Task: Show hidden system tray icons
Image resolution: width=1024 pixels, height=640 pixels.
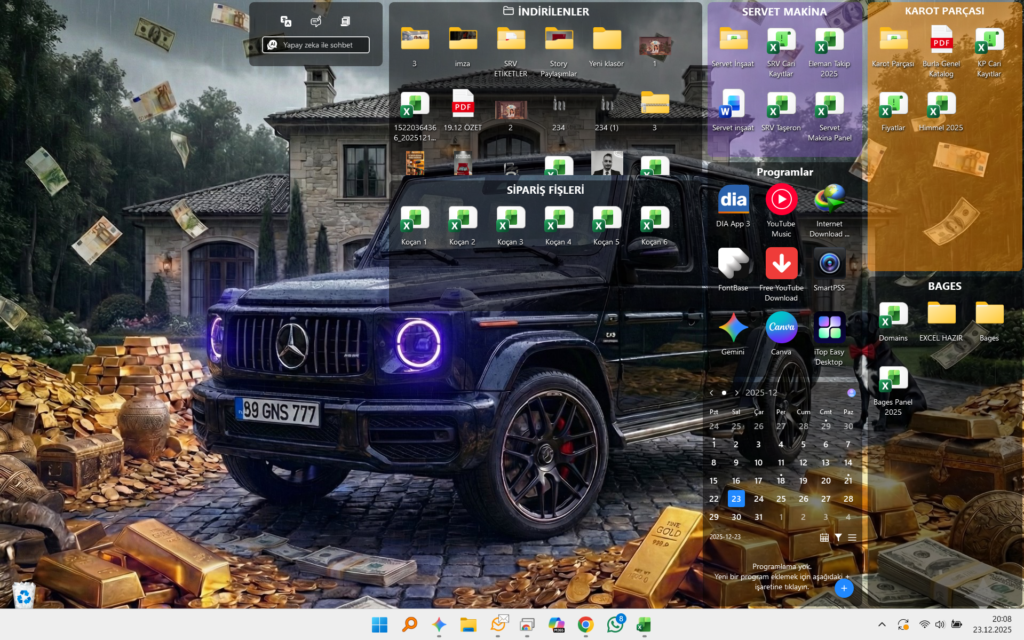Action: tap(881, 624)
